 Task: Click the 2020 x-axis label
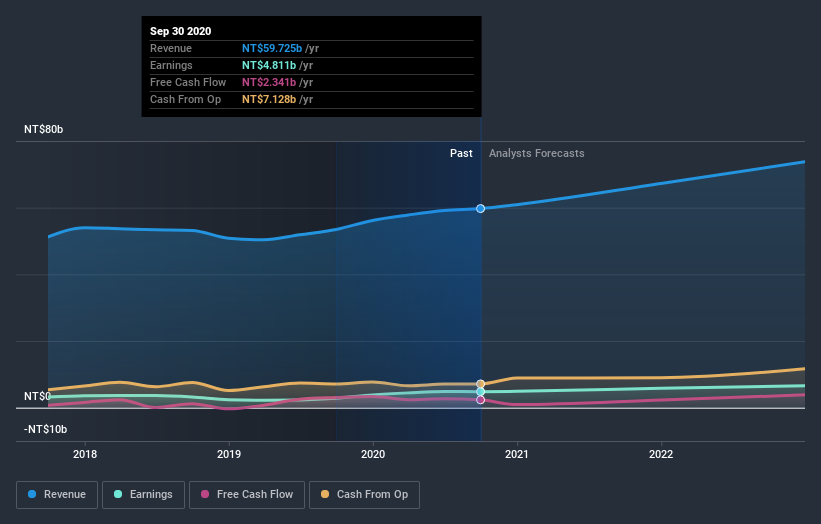373,454
